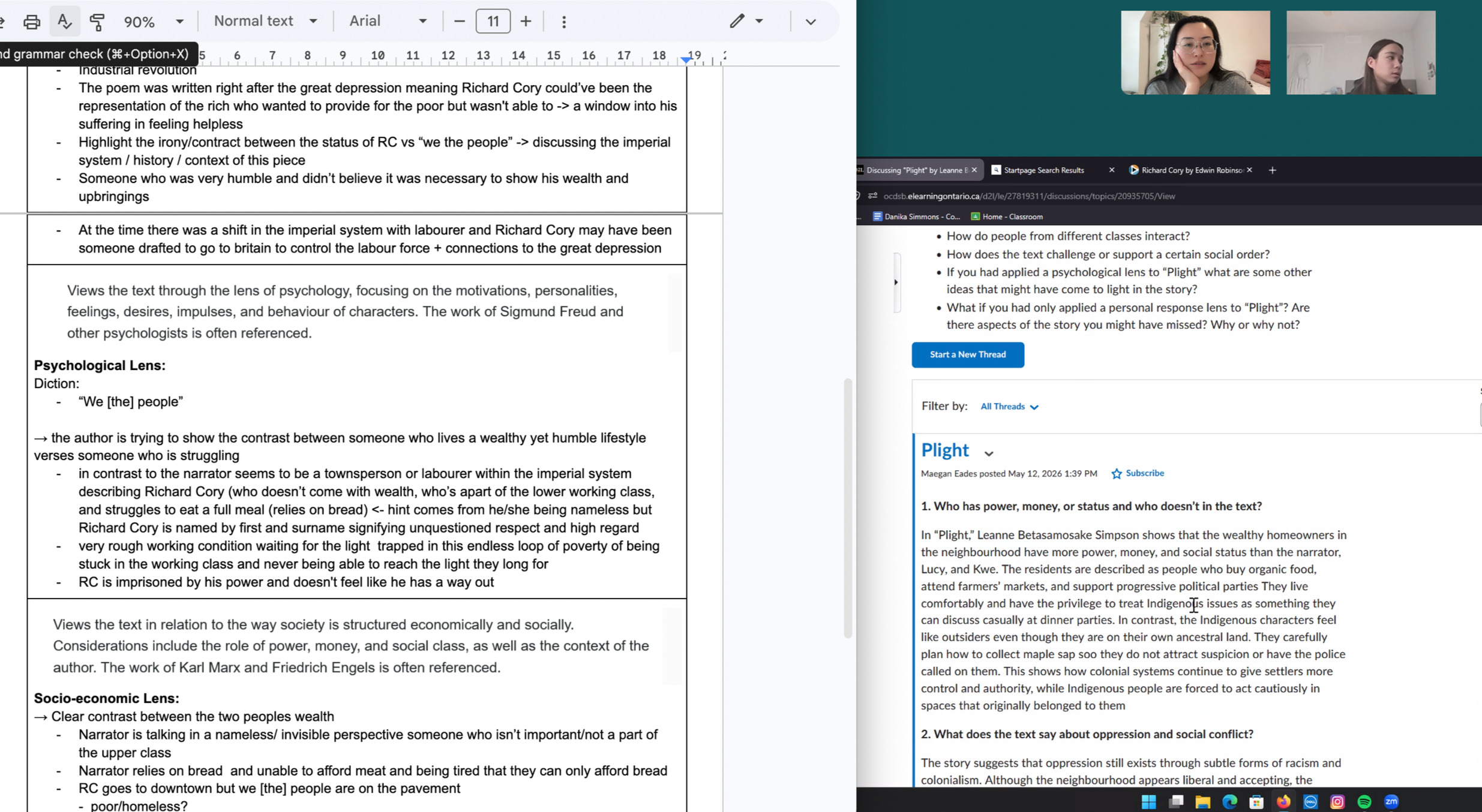Open the 90% zoom dropdown
This screenshot has width=1482, height=812.
154,22
